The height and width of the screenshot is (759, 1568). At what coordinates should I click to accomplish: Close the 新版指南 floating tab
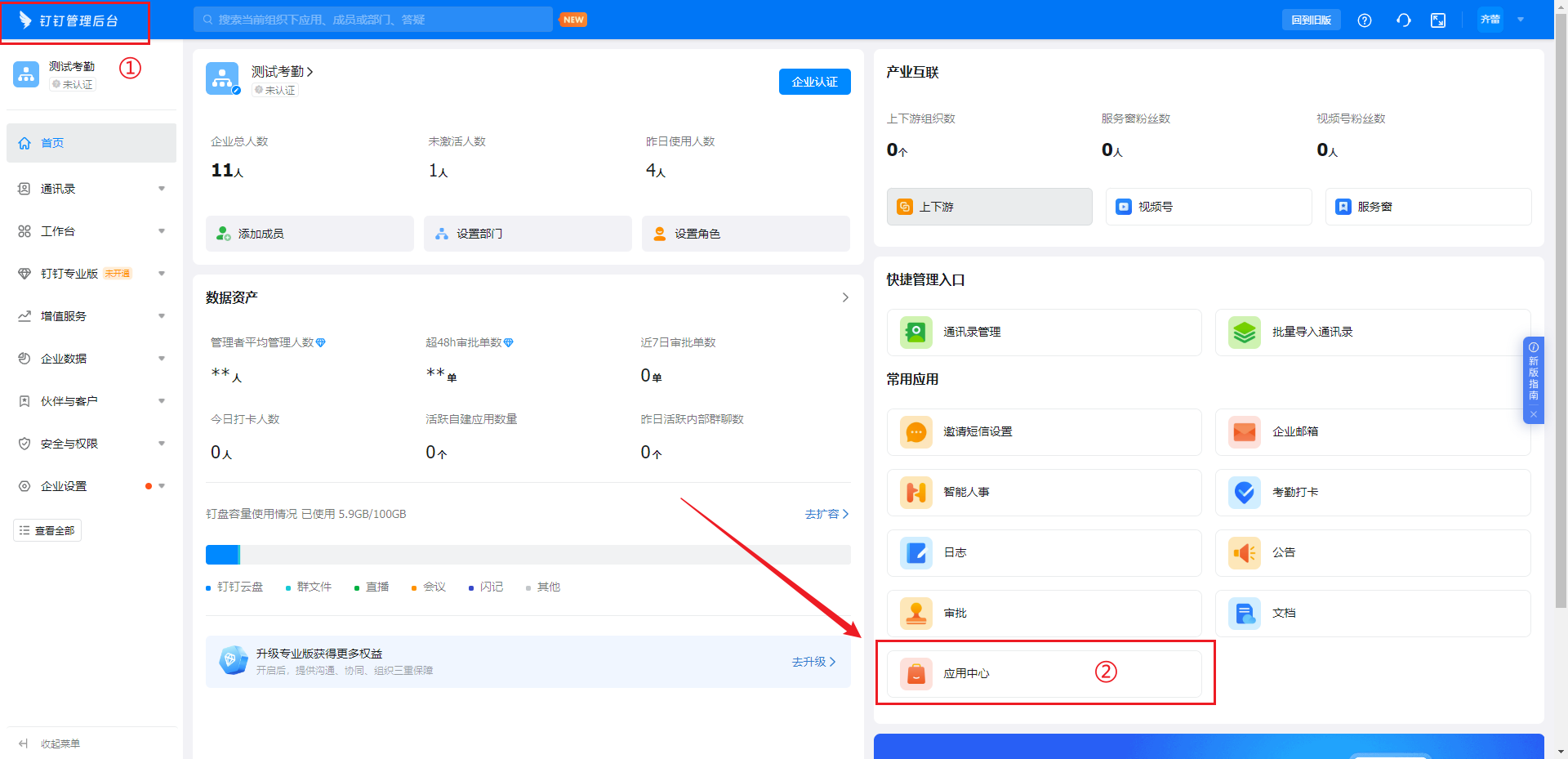(1534, 414)
